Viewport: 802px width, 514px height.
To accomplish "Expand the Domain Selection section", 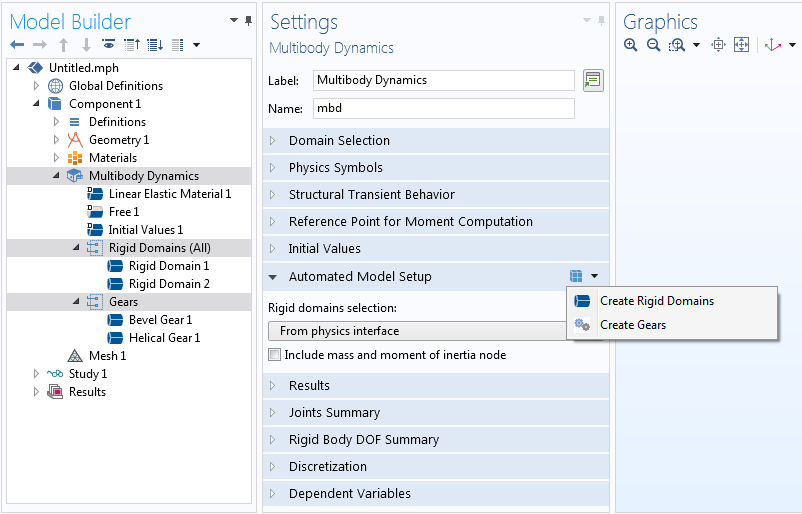I will click(x=339, y=141).
